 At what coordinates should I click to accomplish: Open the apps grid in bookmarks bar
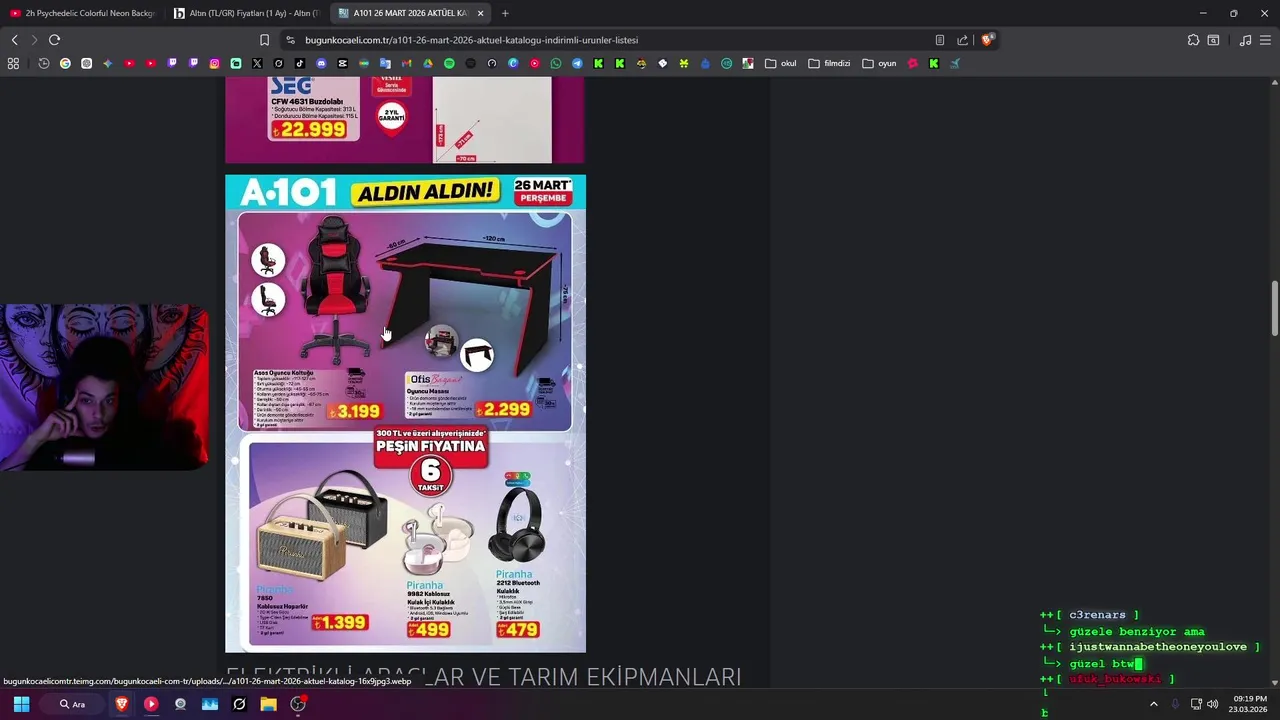point(13,63)
